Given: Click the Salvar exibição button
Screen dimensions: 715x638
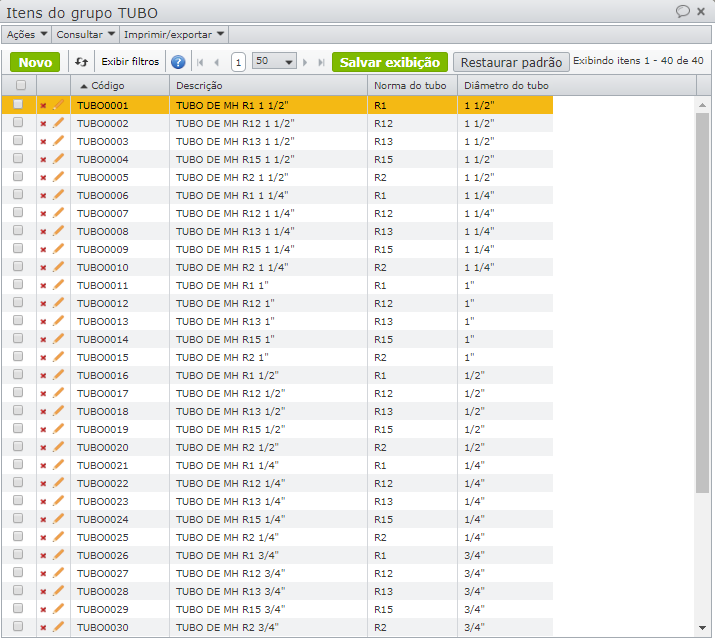Looking at the screenshot, I should [390, 62].
